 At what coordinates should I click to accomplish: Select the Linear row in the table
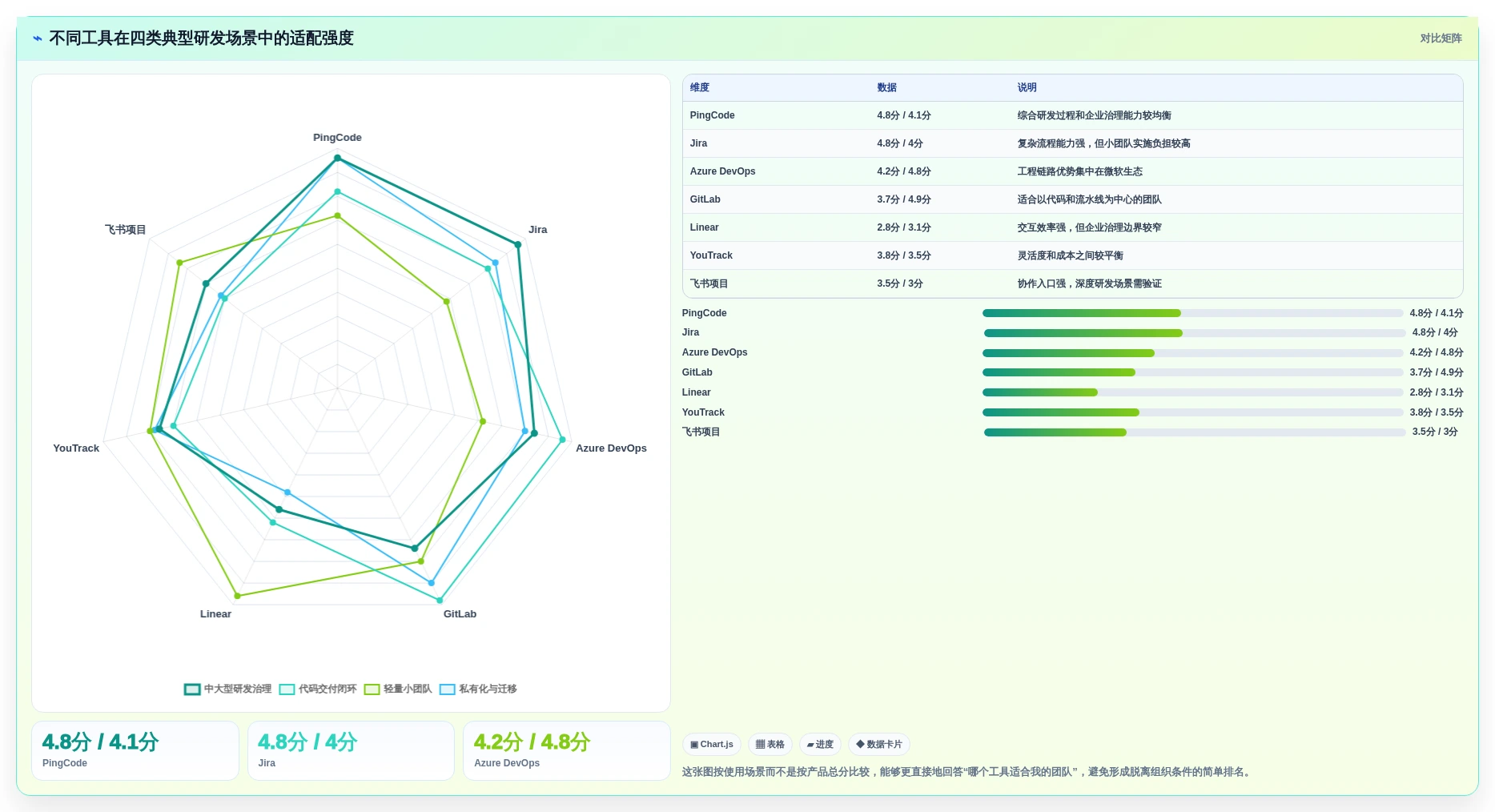coord(1072,227)
